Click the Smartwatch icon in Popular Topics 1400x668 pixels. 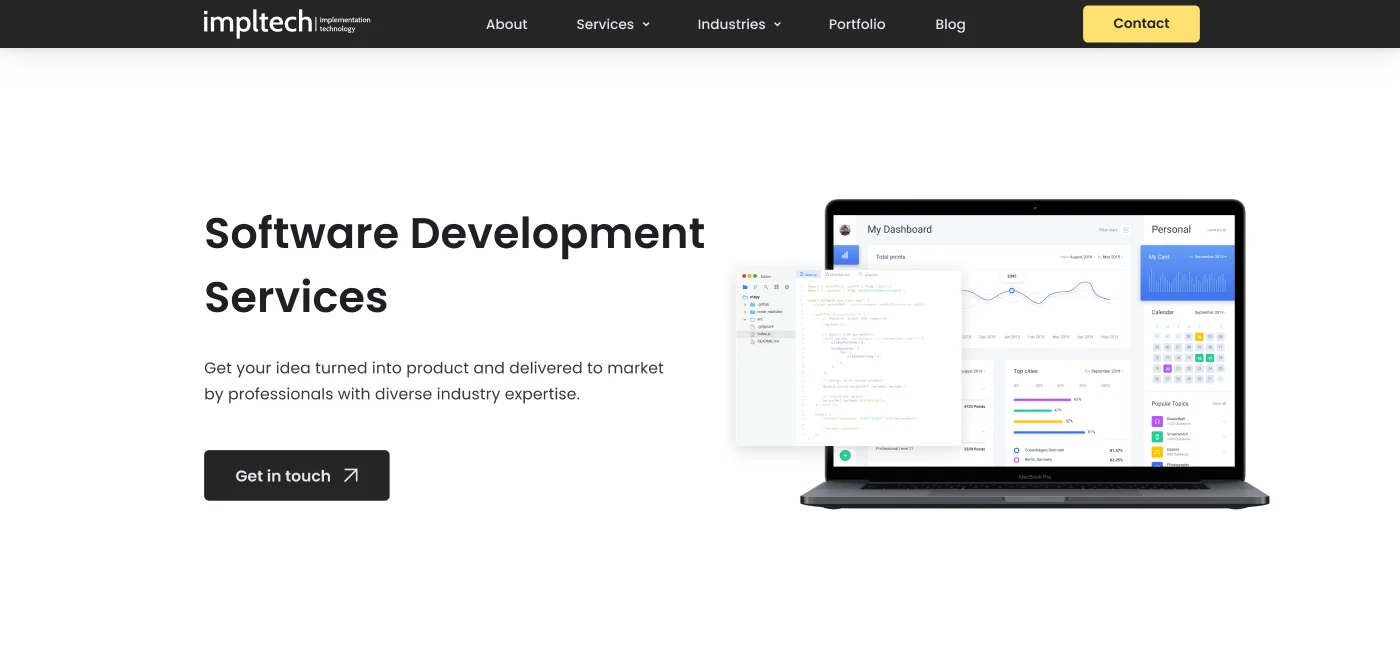coord(1157,436)
